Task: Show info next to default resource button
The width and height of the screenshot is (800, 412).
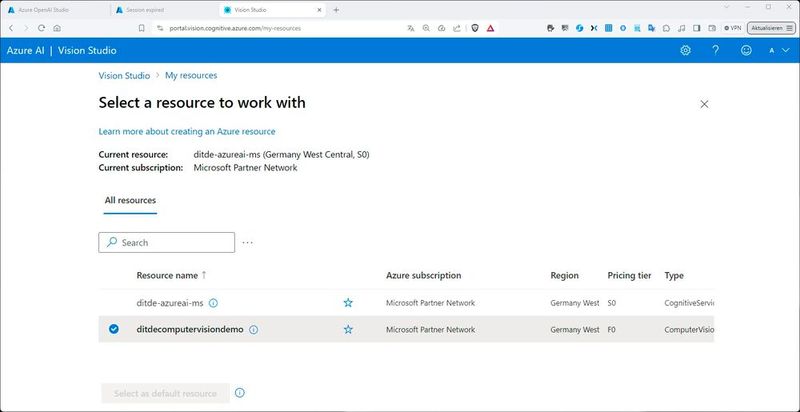Action: tap(240, 393)
